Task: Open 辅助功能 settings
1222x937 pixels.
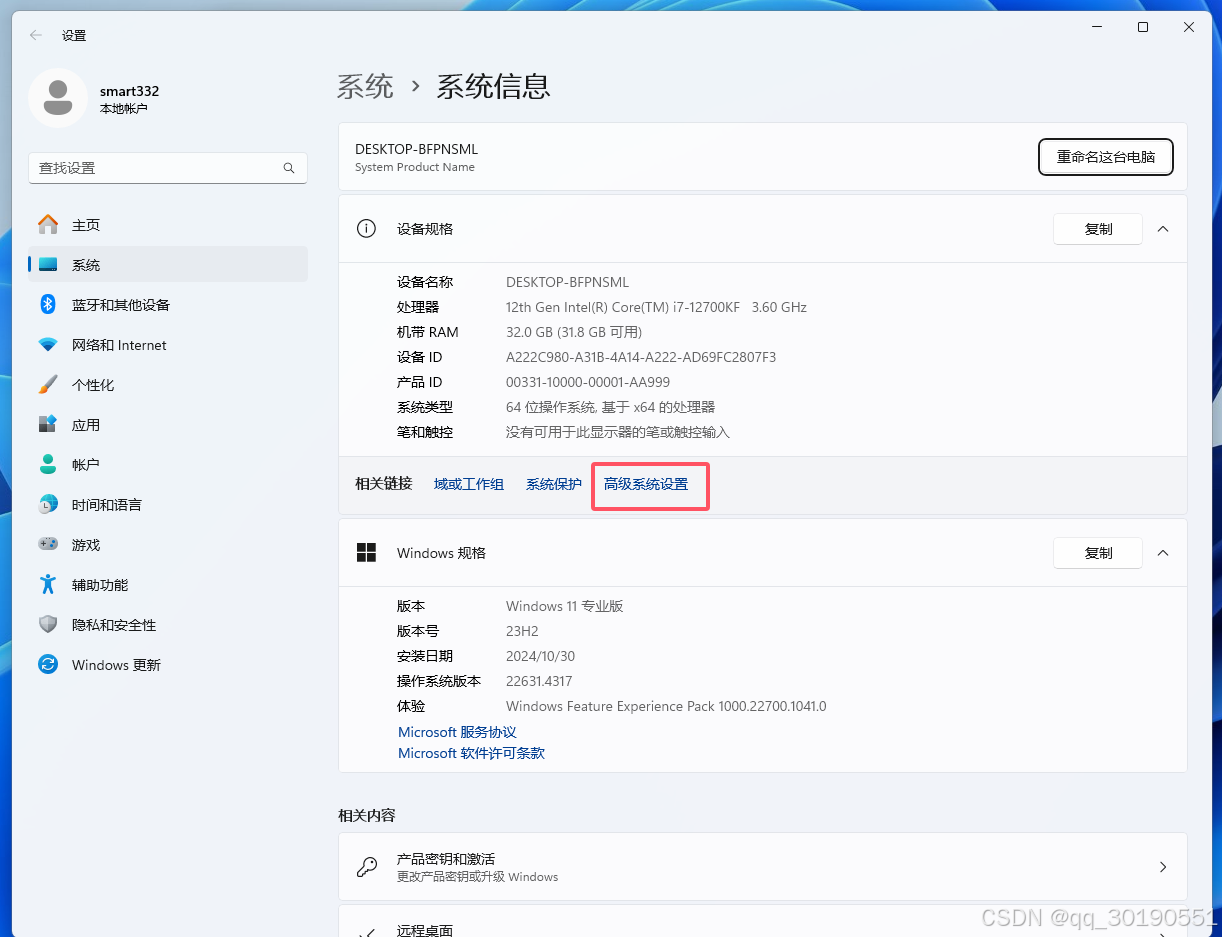Action: [x=168, y=585]
